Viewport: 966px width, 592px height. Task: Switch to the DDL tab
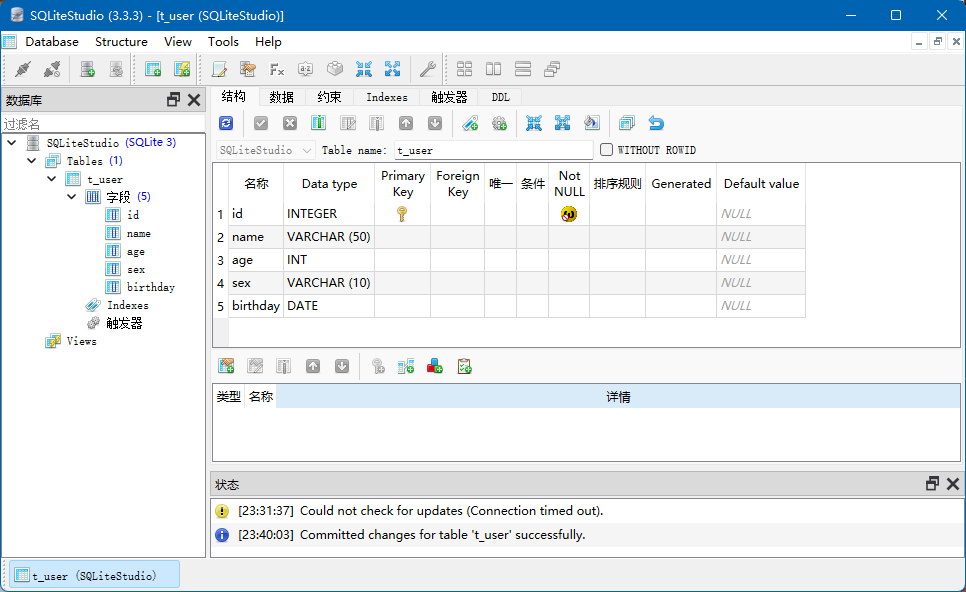click(500, 97)
